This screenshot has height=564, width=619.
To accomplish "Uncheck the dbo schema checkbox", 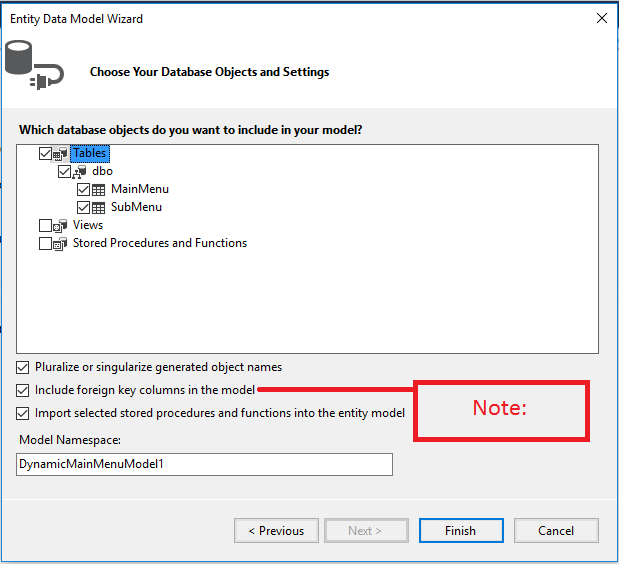I will [64, 172].
